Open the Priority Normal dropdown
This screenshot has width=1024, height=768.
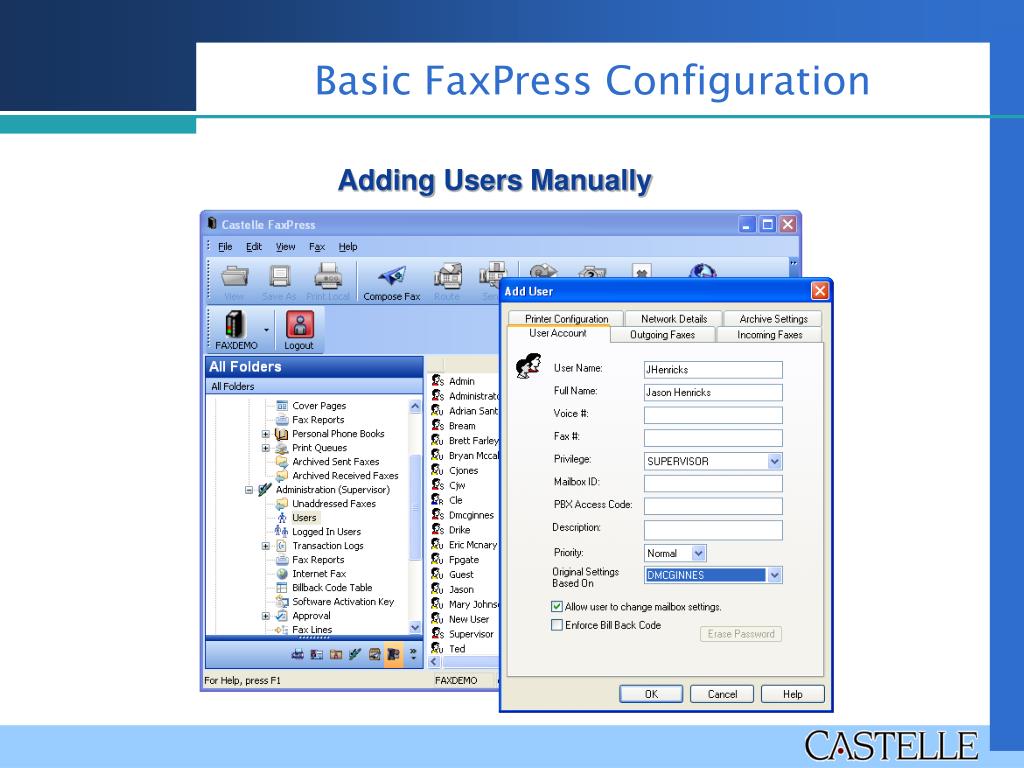click(698, 553)
